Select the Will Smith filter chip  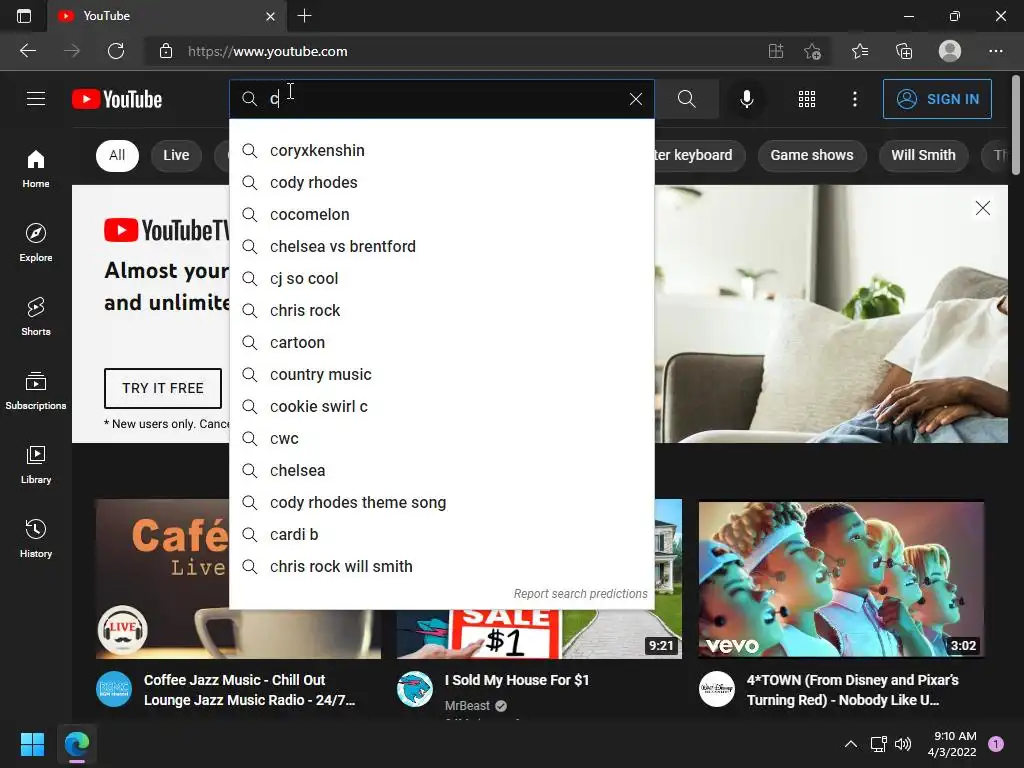point(923,155)
